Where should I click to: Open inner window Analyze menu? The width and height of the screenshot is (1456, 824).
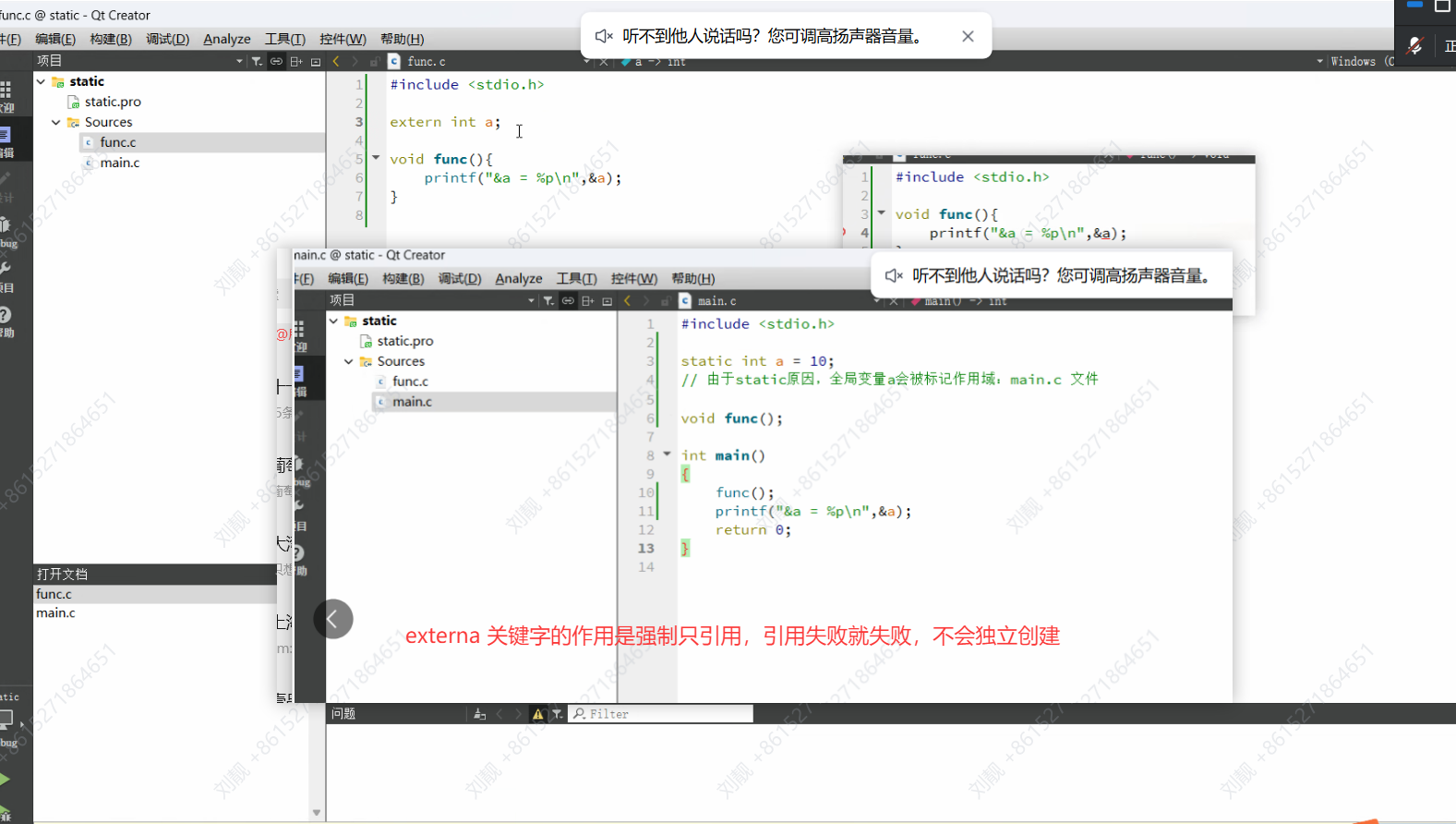click(519, 278)
